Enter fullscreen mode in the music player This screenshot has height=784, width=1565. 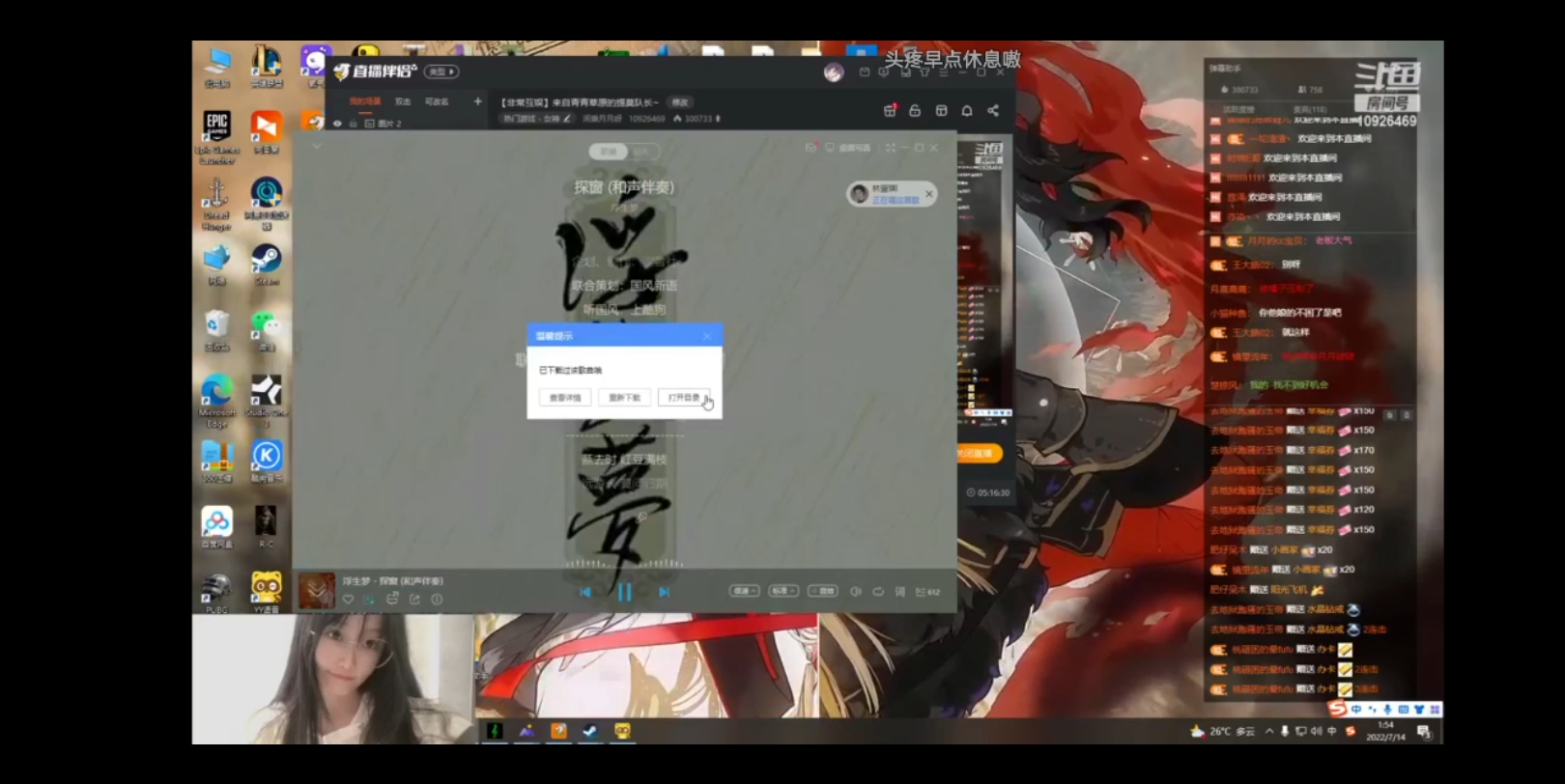click(x=890, y=148)
